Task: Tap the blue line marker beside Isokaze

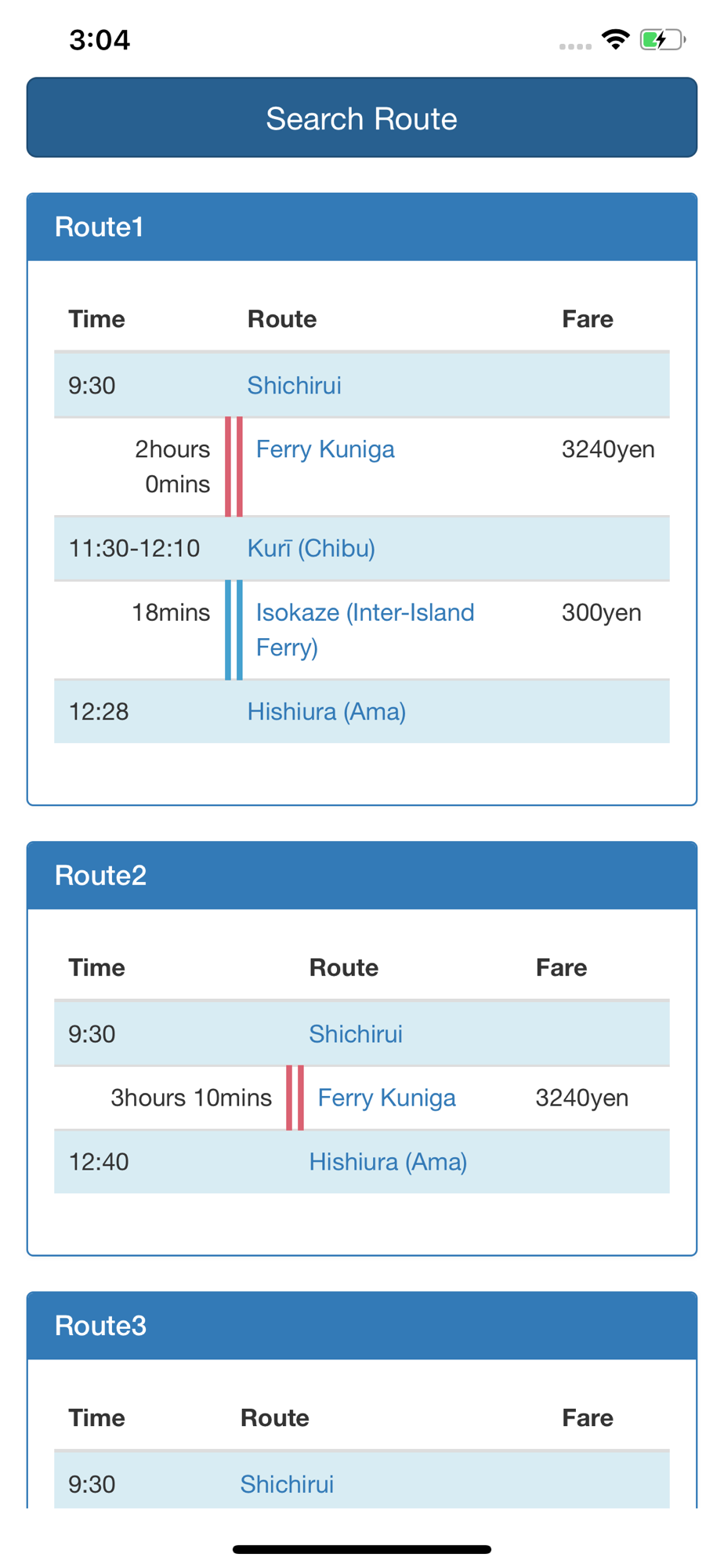Action: pos(233,630)
